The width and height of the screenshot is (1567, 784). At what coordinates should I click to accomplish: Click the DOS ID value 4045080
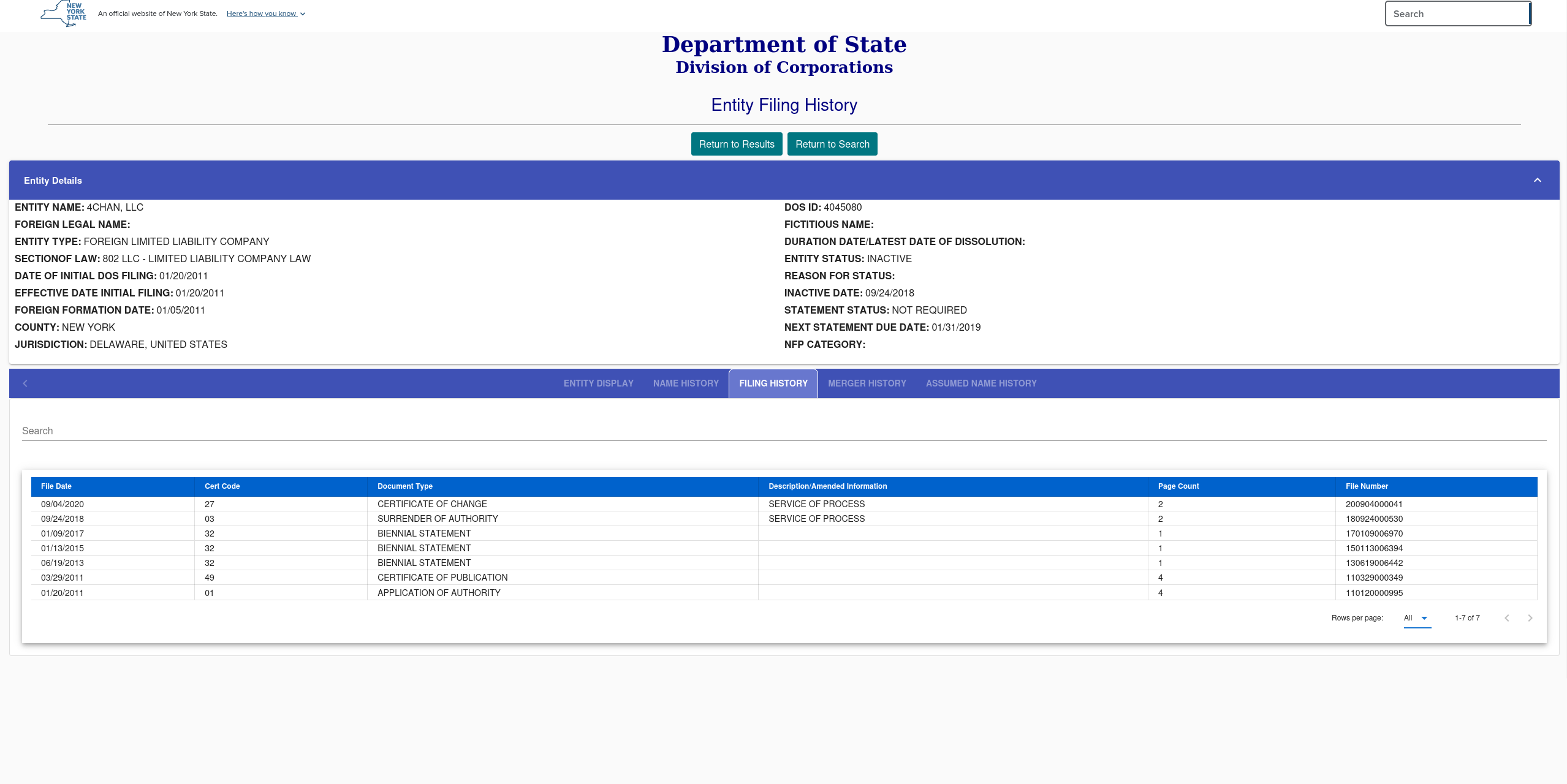843,207
